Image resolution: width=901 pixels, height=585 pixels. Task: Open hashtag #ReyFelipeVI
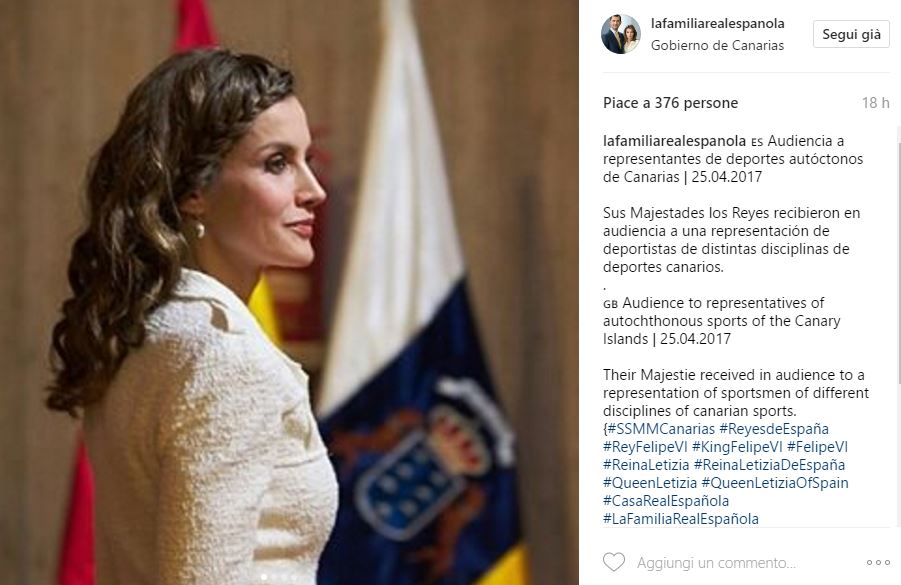(645, 447)
